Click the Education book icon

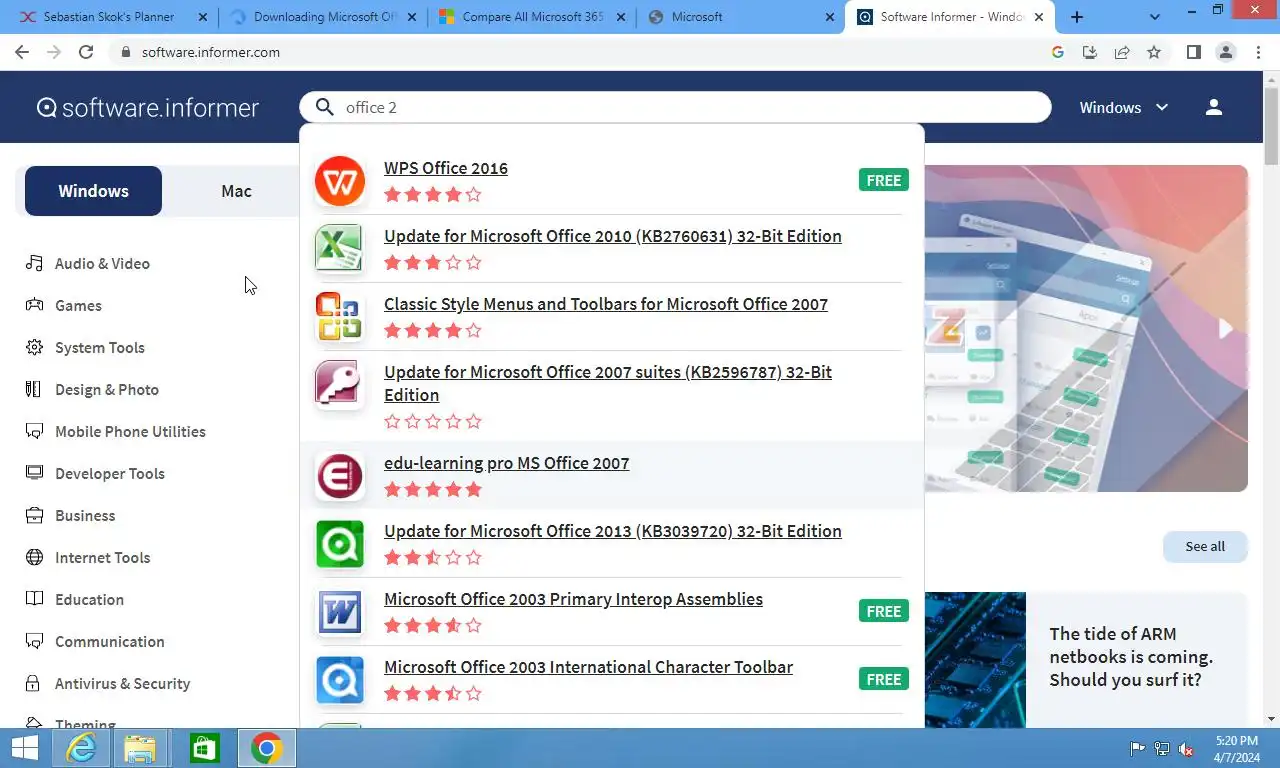pyautogui.click(x=35, y=599)
